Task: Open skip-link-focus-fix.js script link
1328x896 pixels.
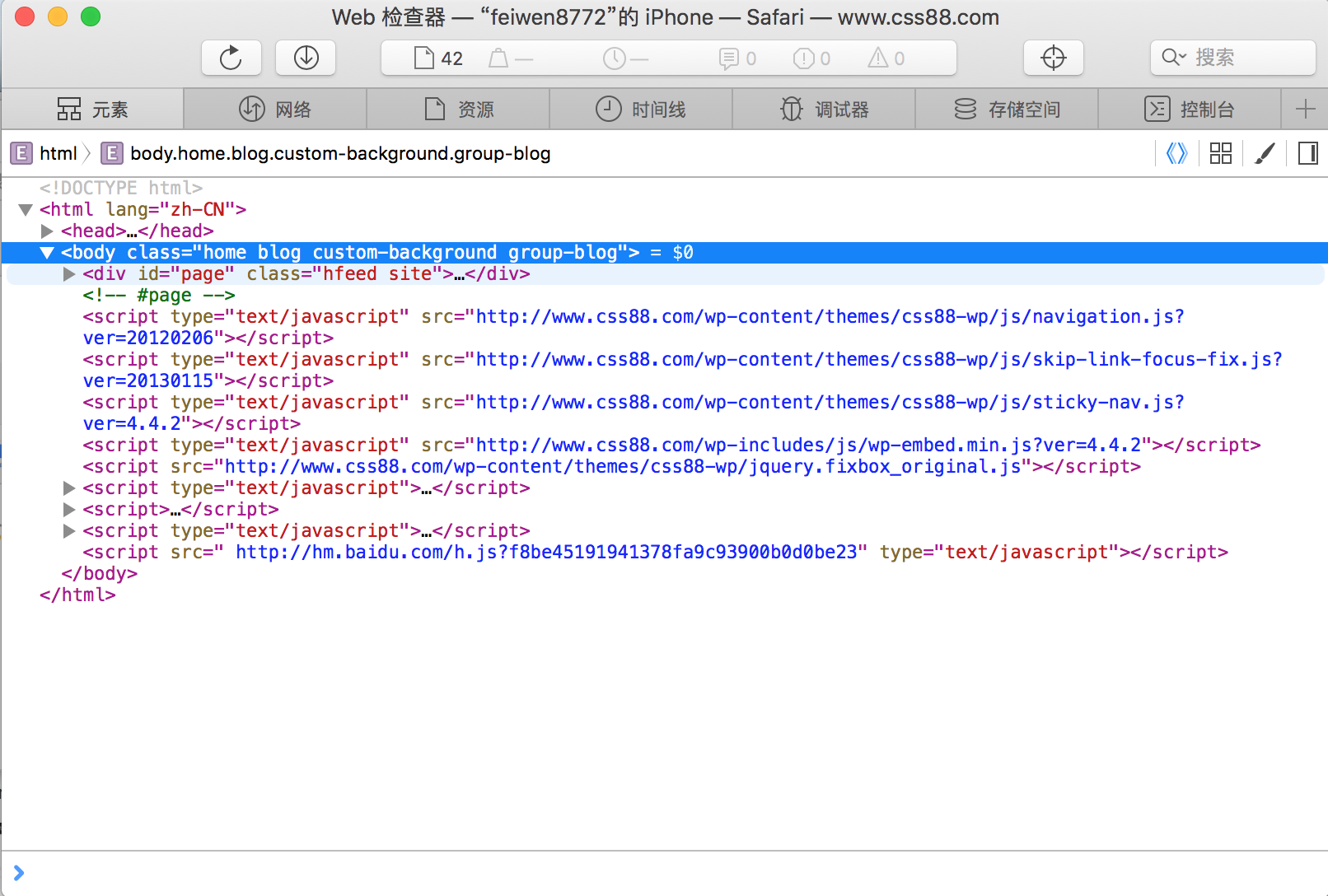Action: pos(879,359)
